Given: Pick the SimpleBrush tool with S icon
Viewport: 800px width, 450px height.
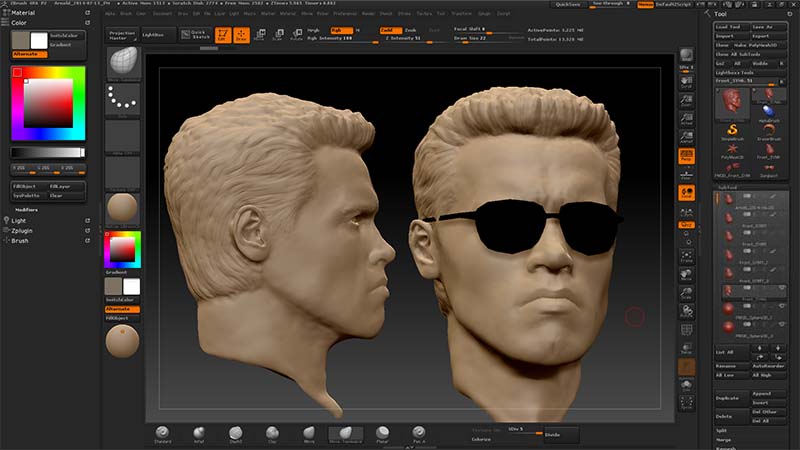Looking at the screenshot, I should pos(732,132).
